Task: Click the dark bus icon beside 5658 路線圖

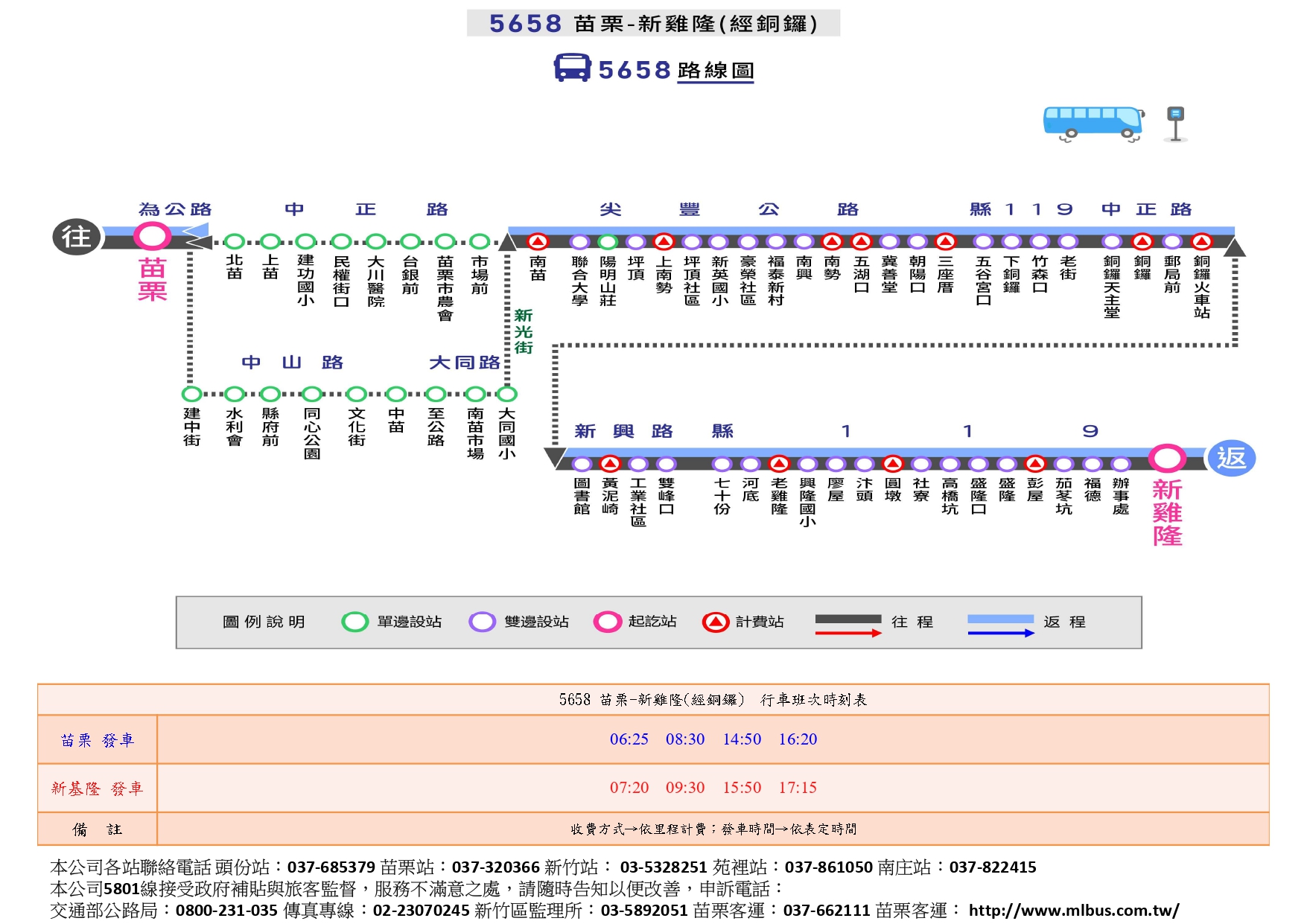Action: (x=572, y=68)
